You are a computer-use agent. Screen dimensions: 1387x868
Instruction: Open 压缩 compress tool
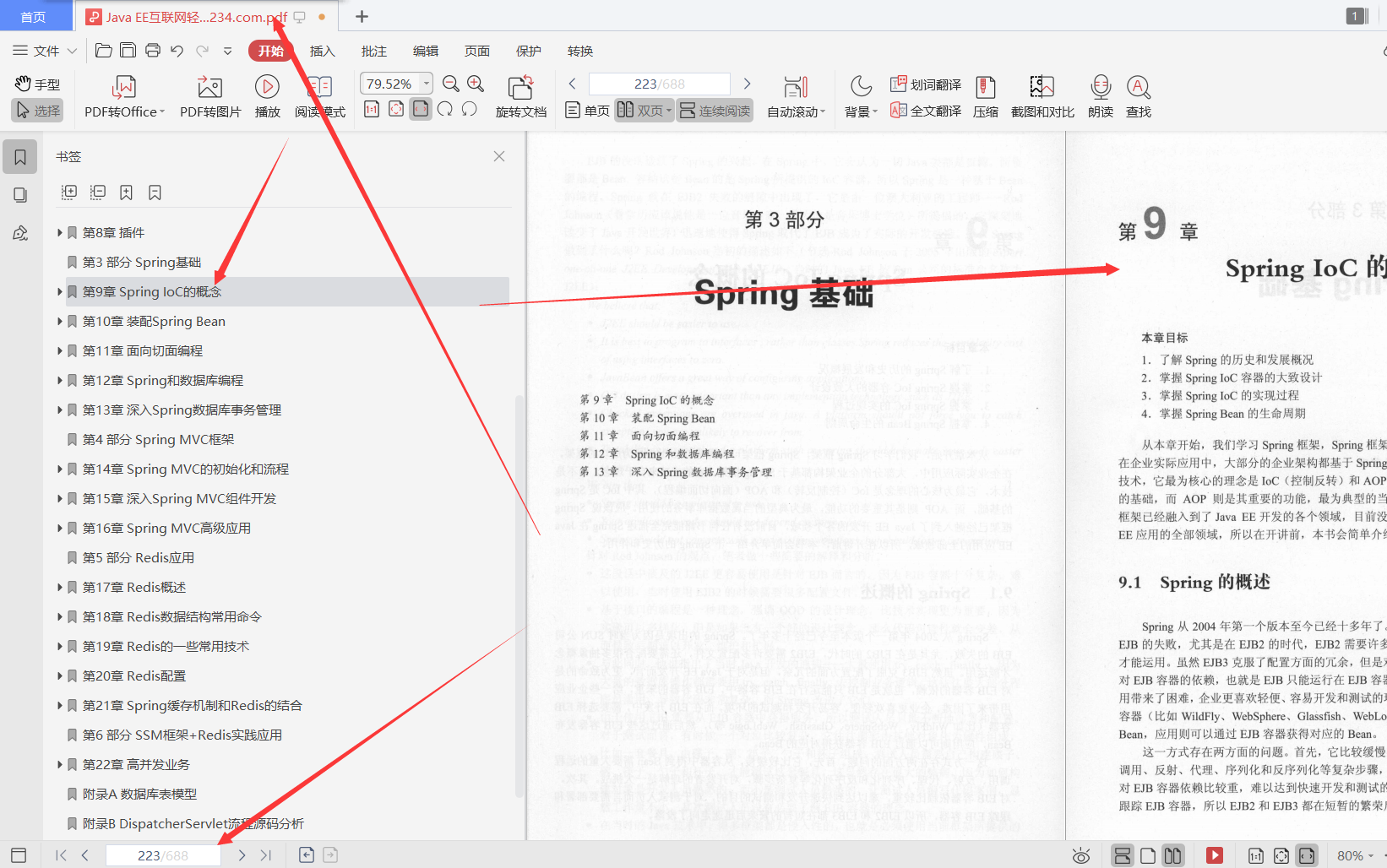coord(986,96)
